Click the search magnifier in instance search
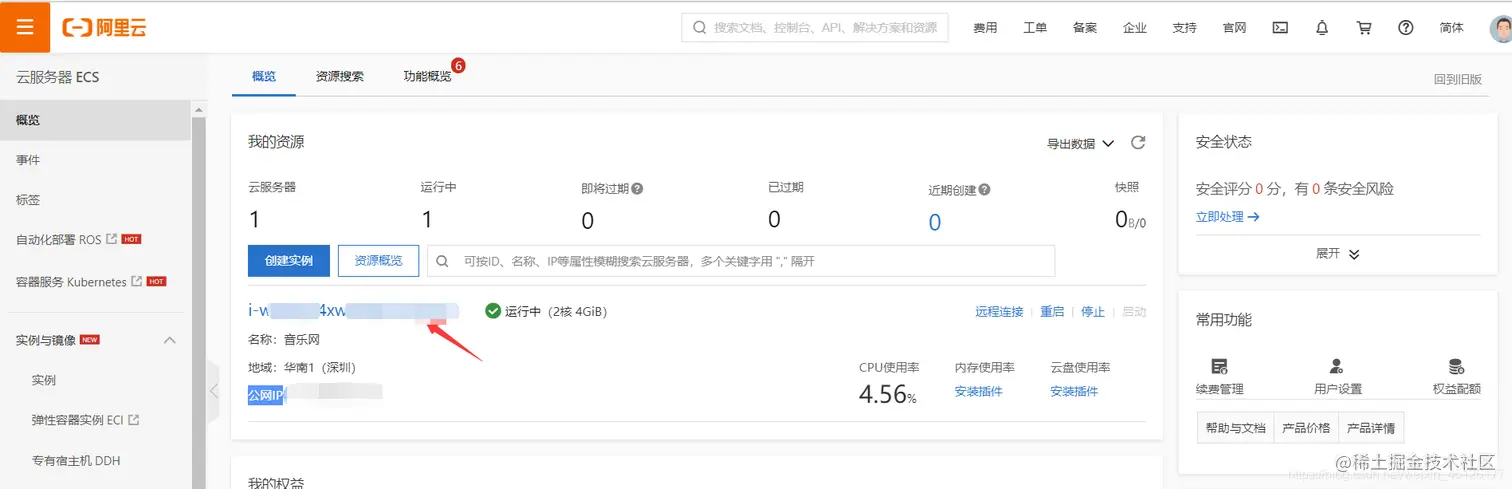 [x=444, y=261]
